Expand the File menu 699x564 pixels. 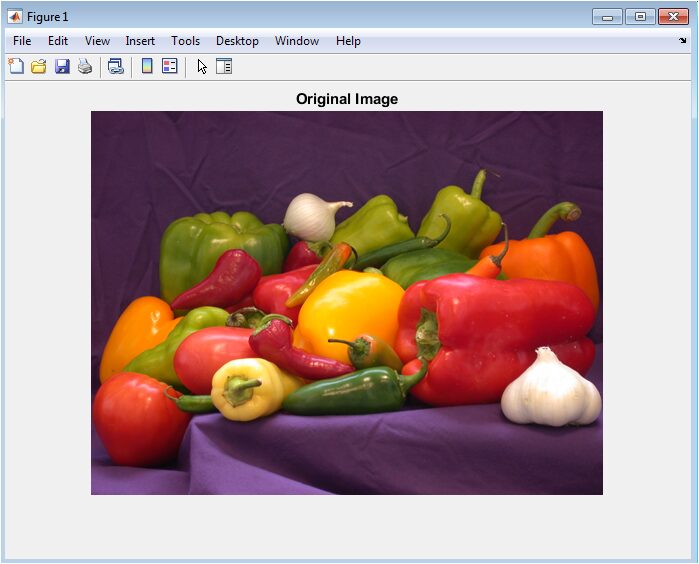[22, 41]
